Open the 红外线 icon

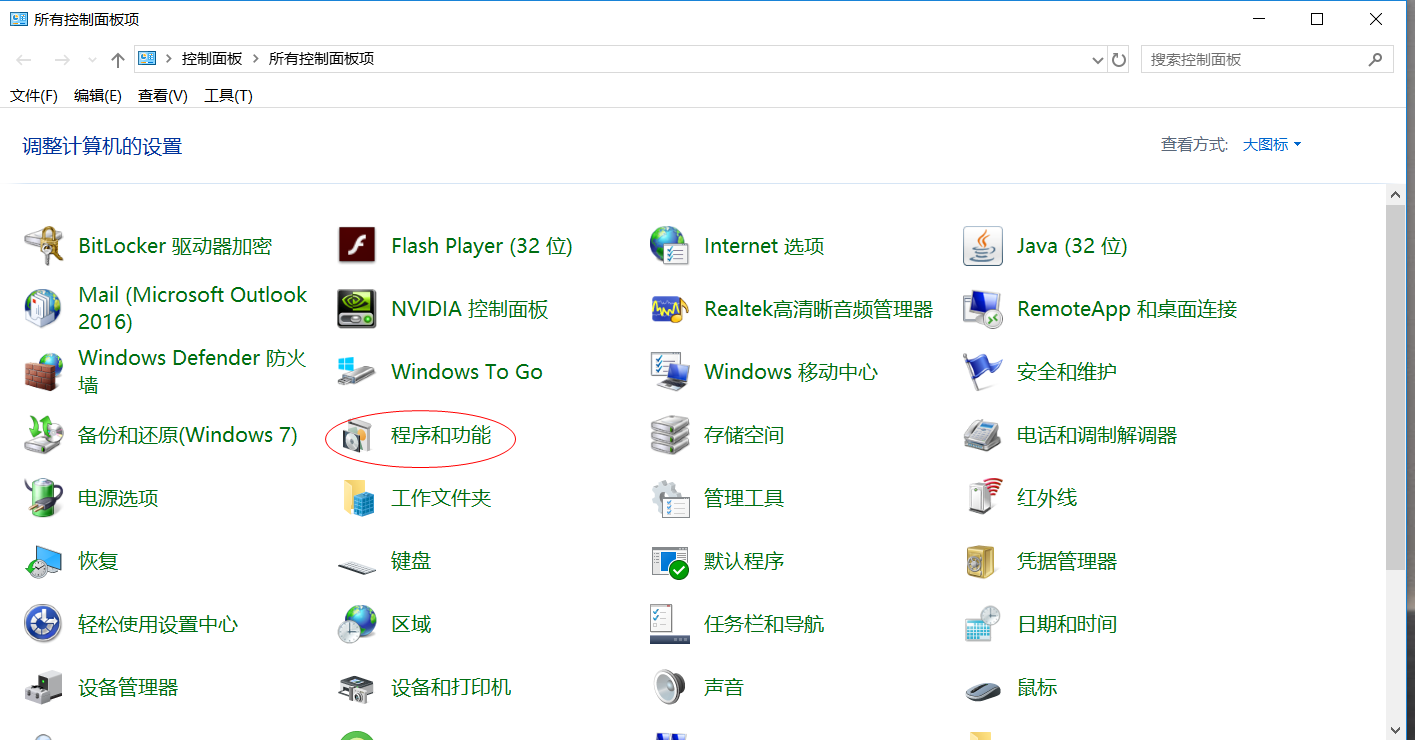pyautogui.click(x=983, y=498)
